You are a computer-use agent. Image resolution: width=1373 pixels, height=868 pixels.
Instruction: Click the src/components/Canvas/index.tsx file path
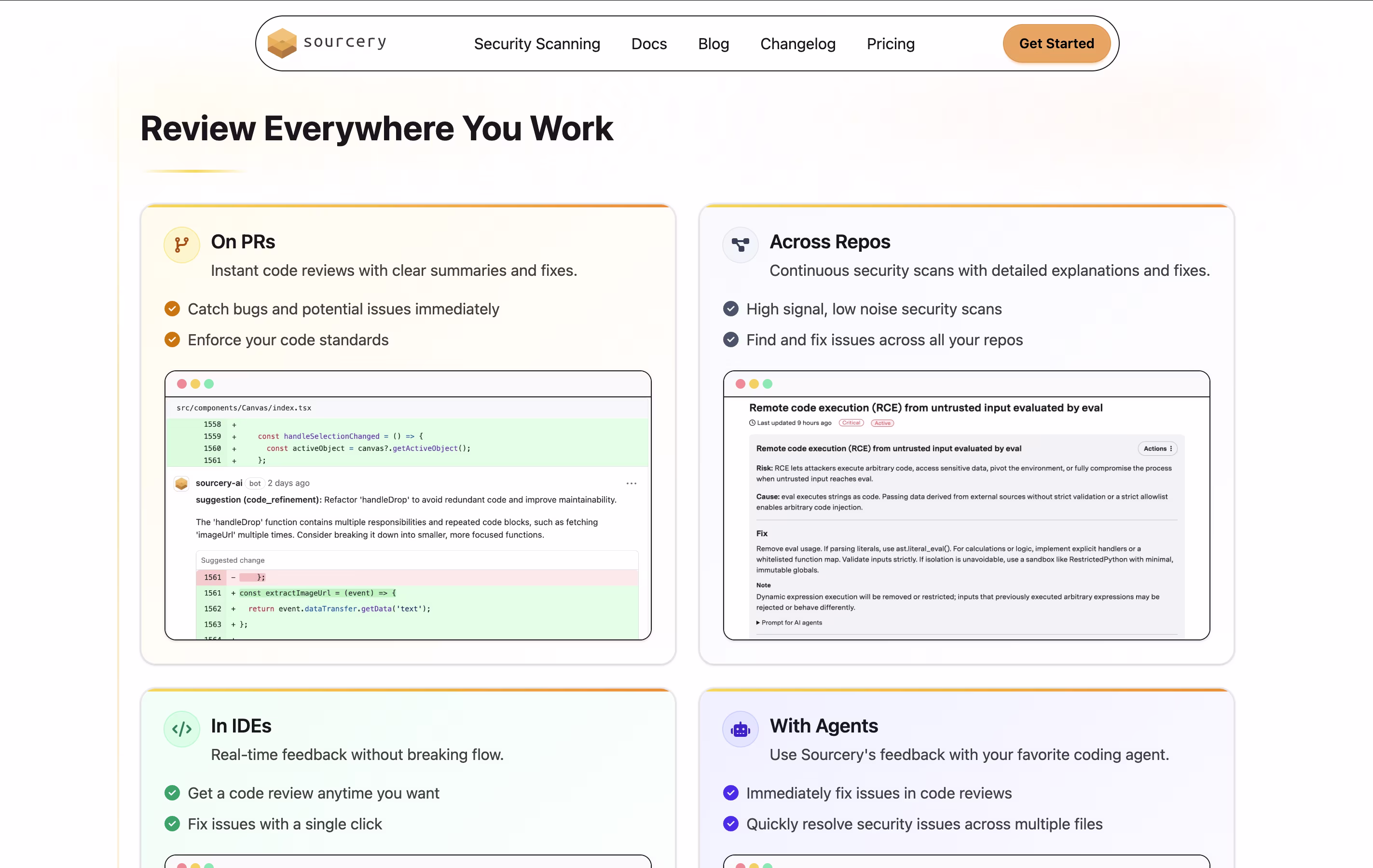tap(244, 408)
